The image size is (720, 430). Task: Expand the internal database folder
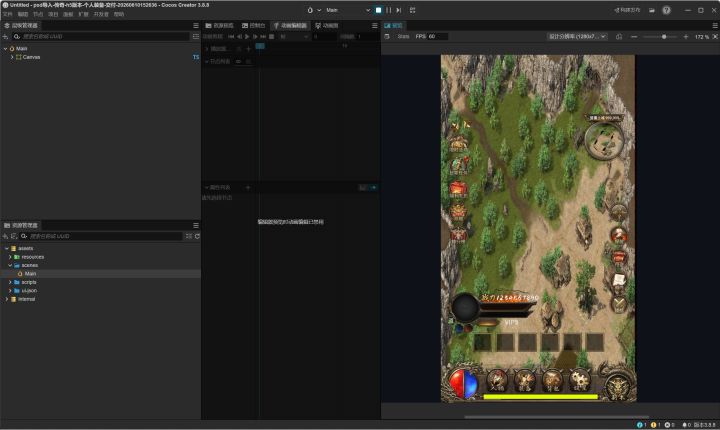point(7,299)
